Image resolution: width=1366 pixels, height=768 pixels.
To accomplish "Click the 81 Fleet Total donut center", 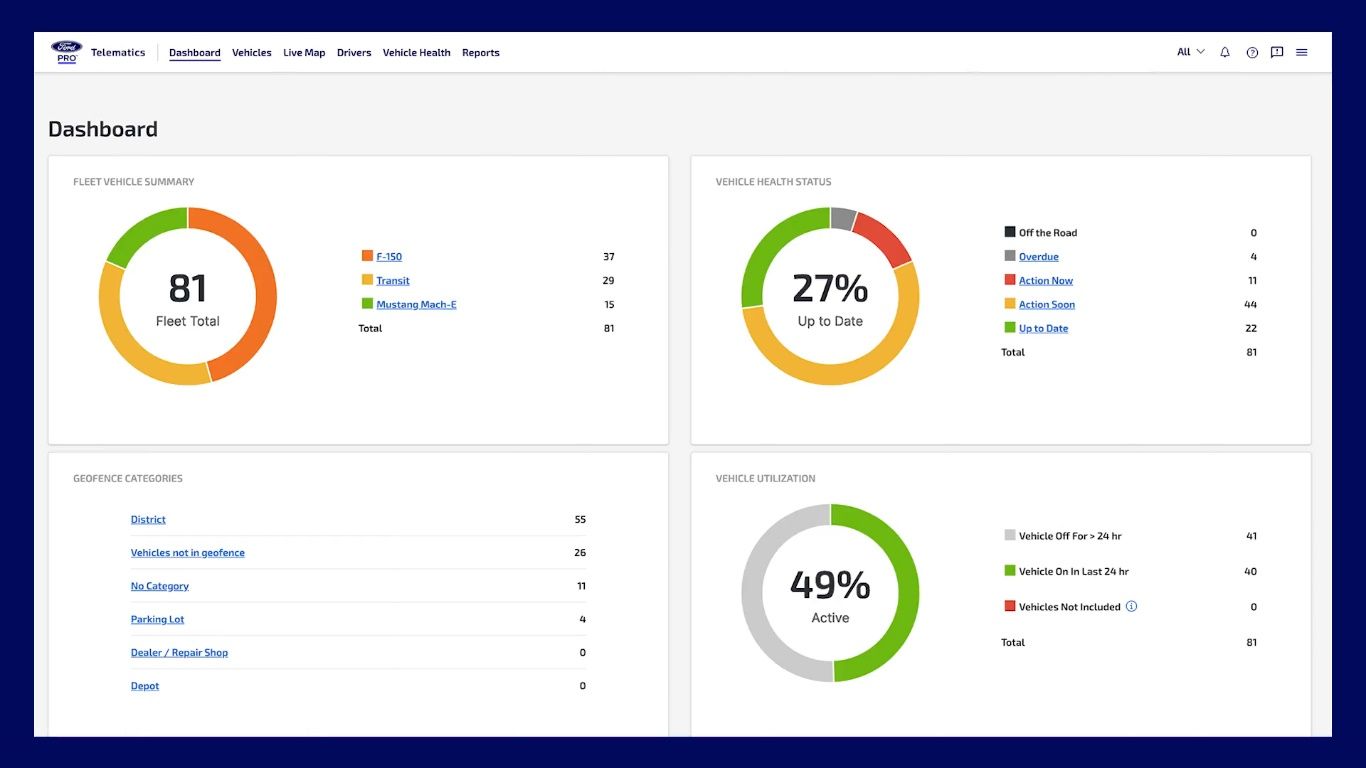I will 188,297.
